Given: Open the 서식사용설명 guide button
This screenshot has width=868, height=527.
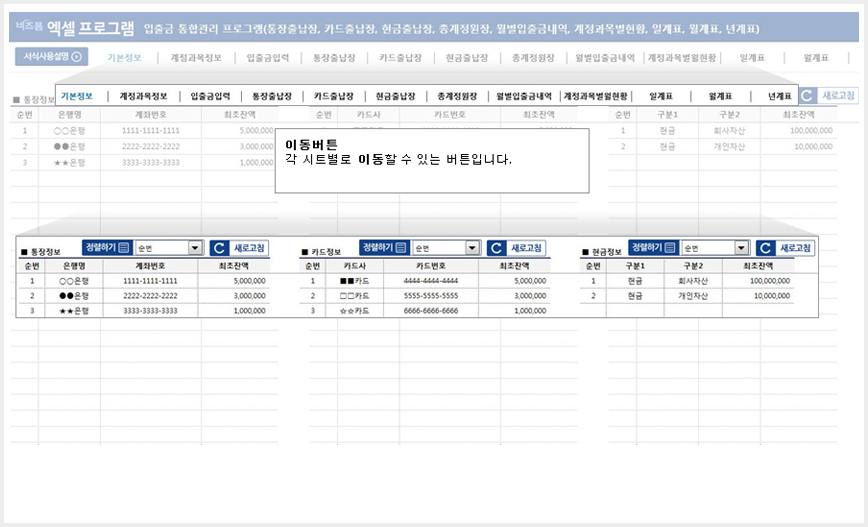Looking at the screenshot, I should [x=51, y=56].
